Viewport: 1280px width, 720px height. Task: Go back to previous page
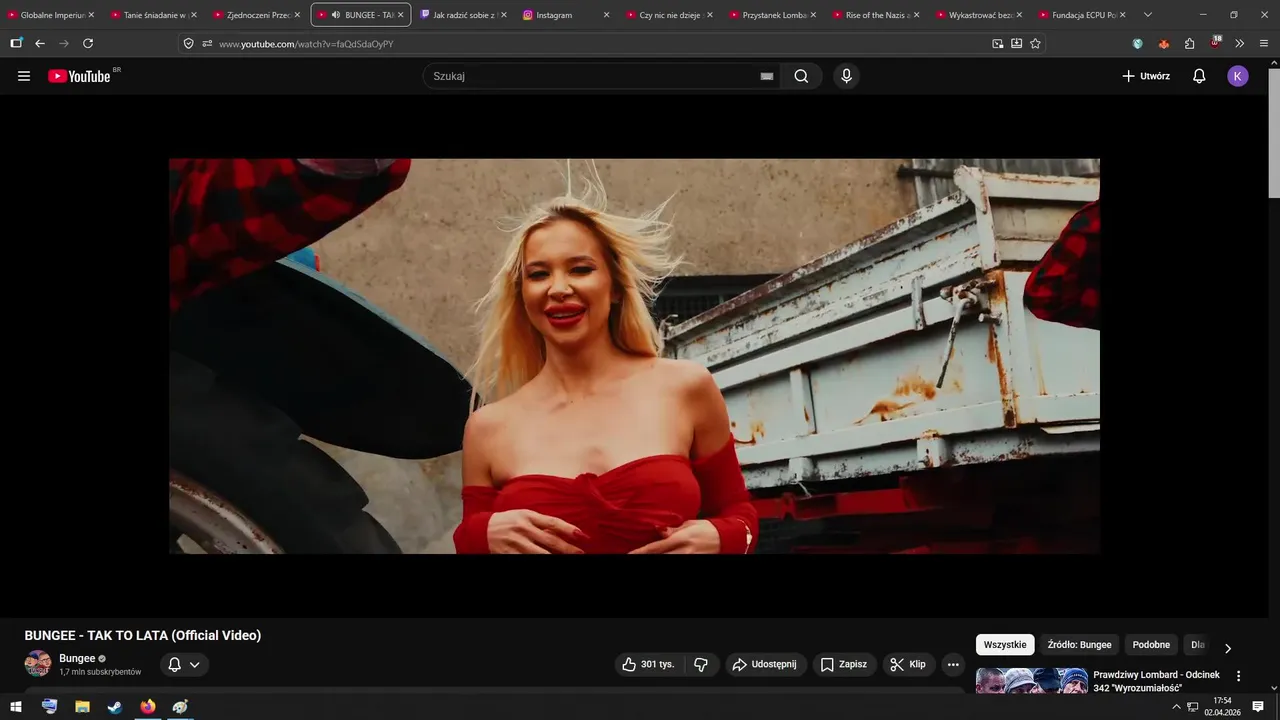pos(40,44)
